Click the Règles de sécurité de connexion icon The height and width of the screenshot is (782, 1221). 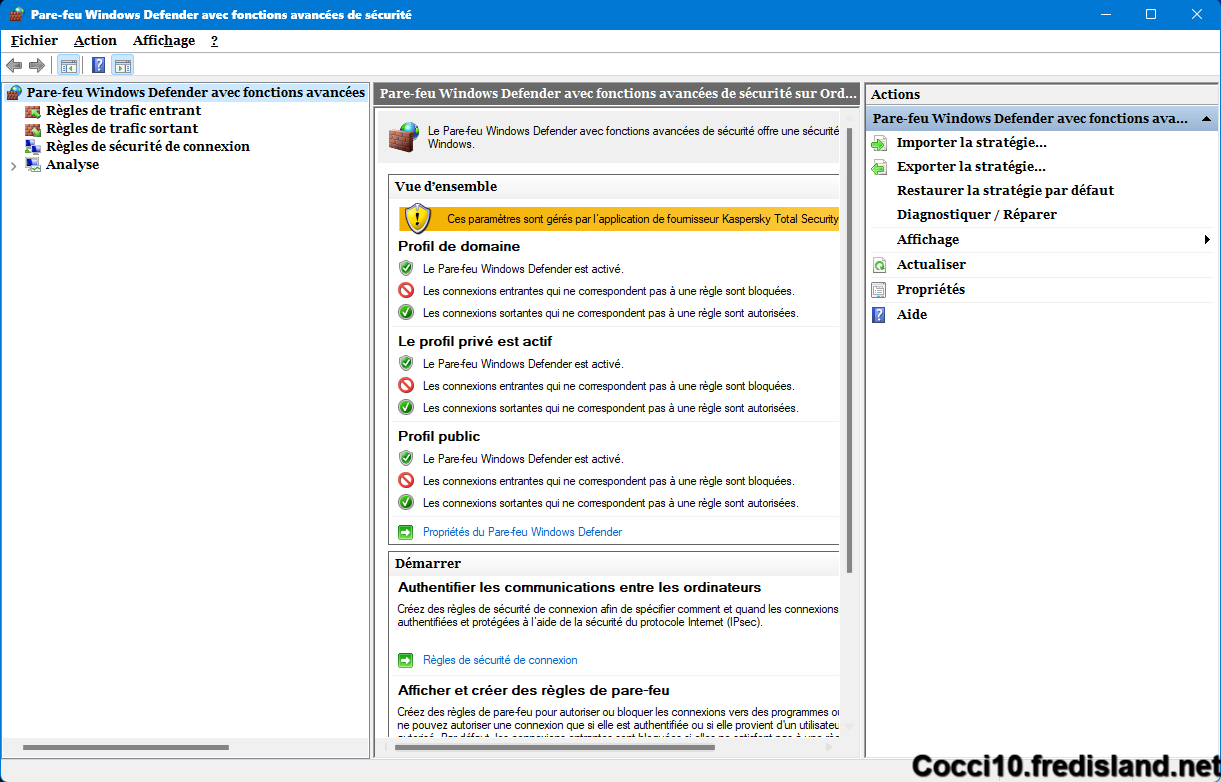click(x=33, y=147)
